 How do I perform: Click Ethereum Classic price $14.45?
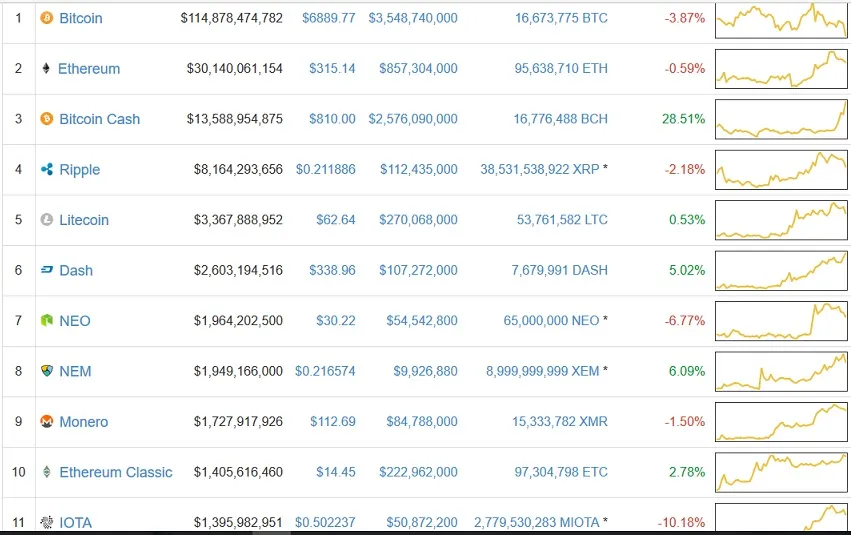click(x=336, y=472)
